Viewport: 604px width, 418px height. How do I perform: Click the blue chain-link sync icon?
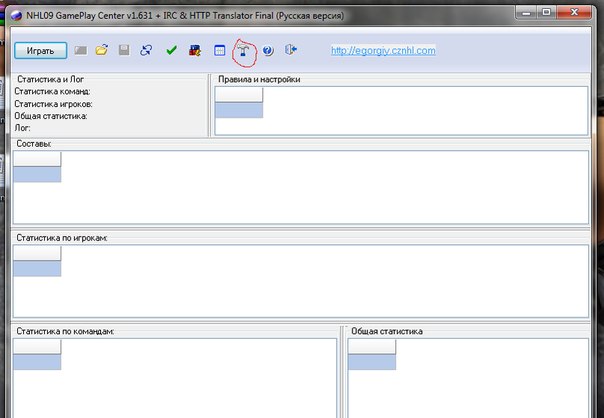coord(146,50)
